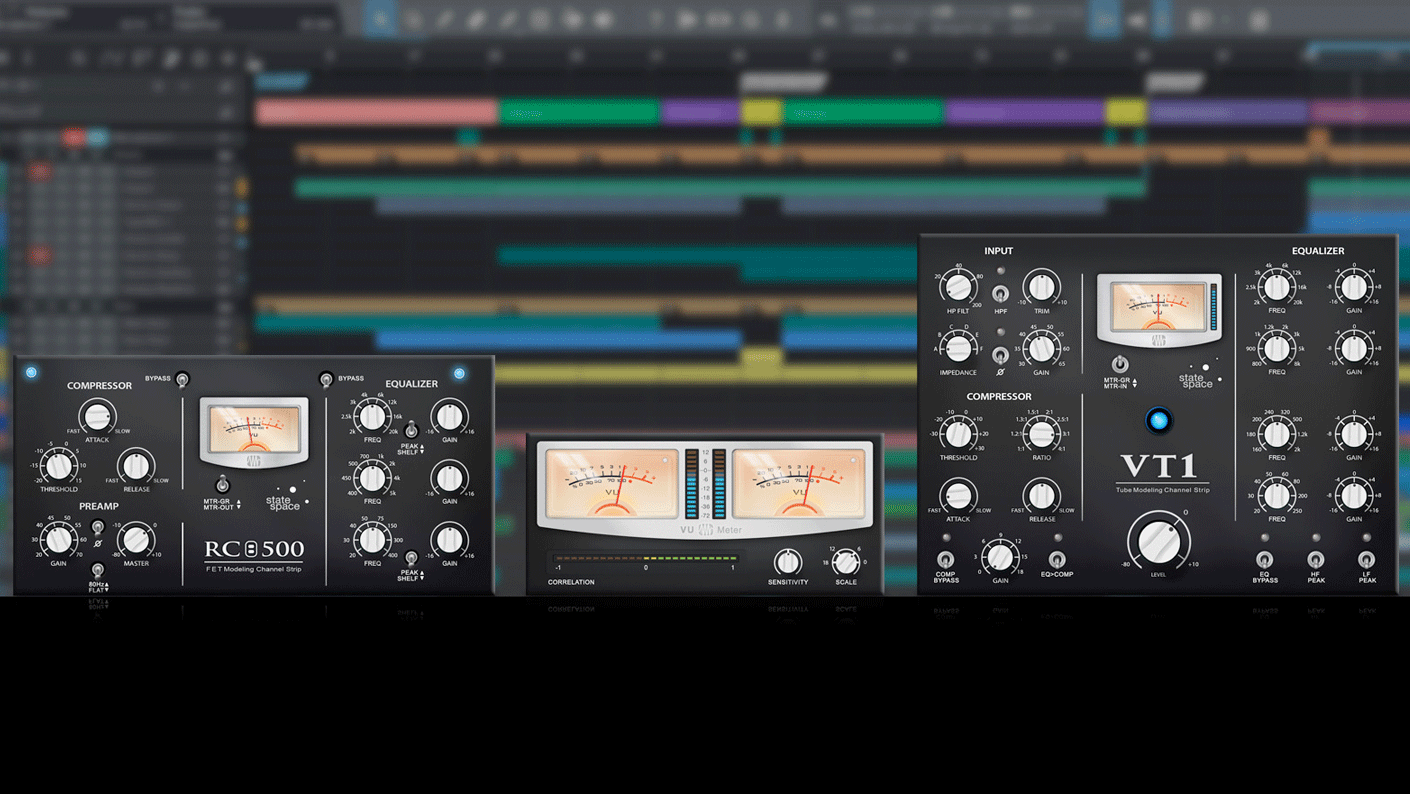Adjust the VU Meter SCALE knob

point(846,561)
